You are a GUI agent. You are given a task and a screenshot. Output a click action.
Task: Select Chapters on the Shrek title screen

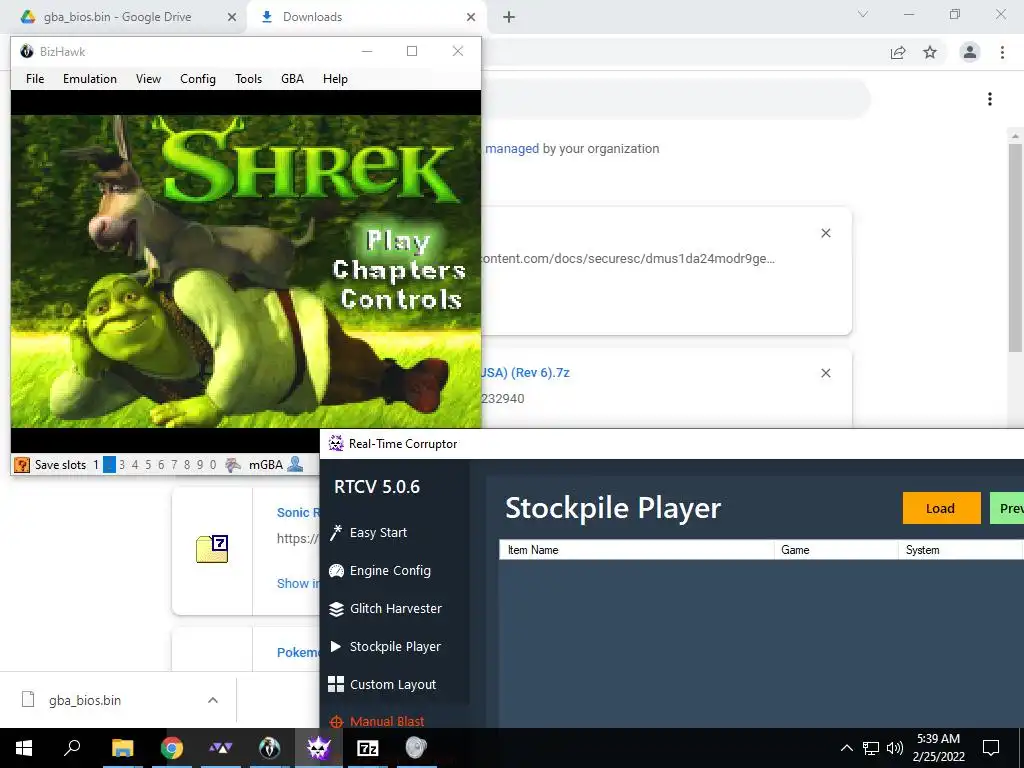pos(399,270)
